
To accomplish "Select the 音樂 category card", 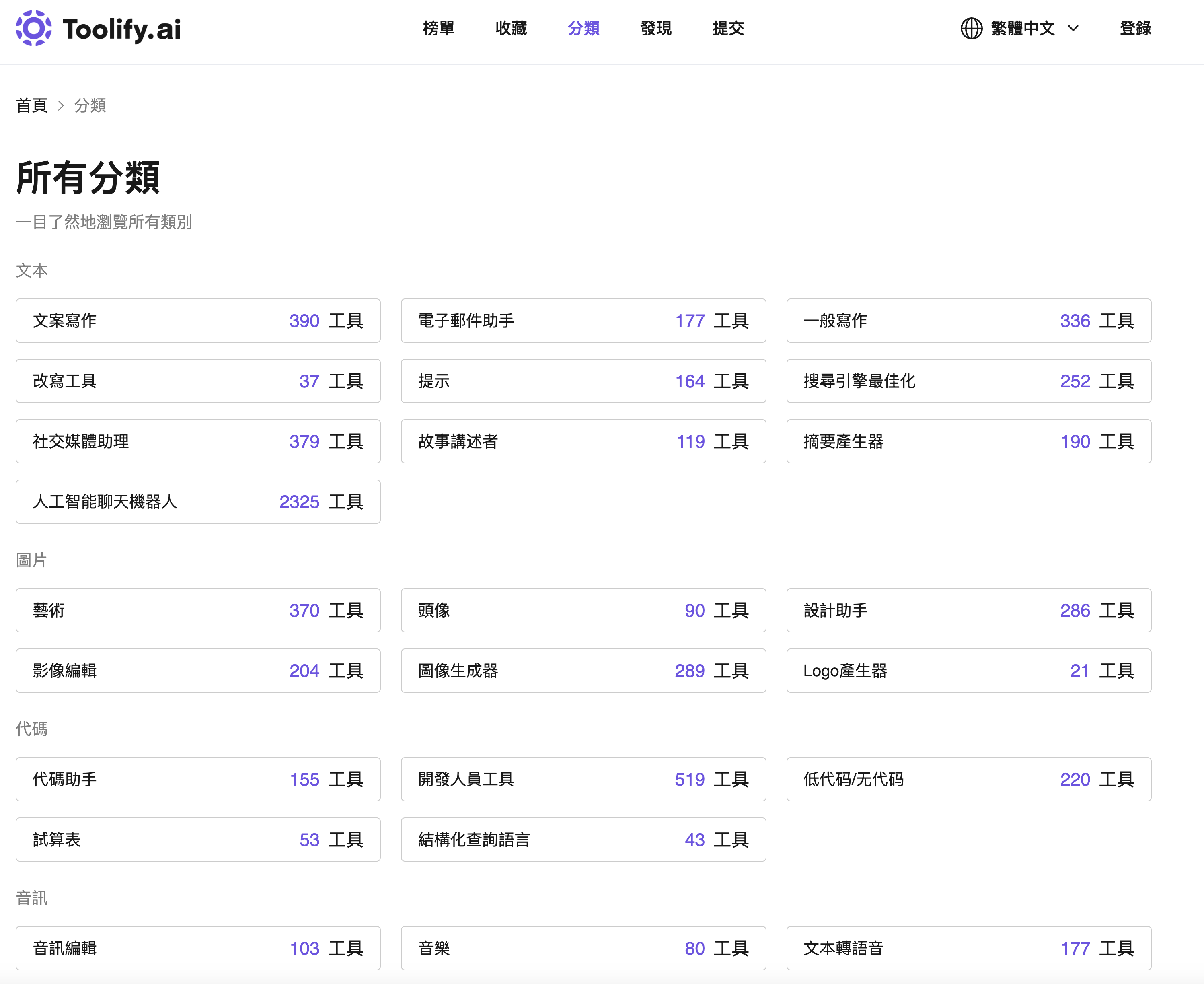I will [583, 948].
